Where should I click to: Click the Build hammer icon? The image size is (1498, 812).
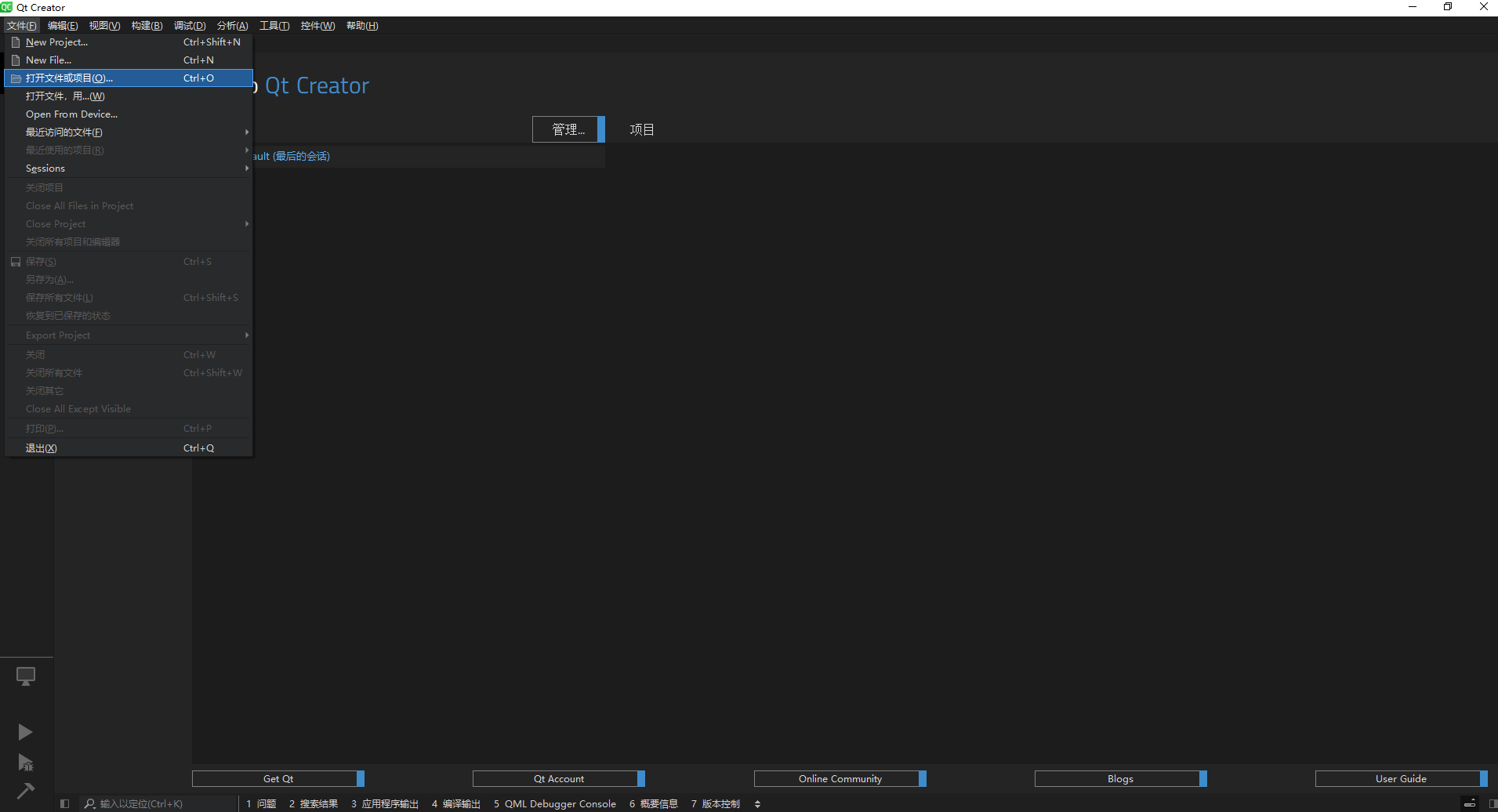[x=25, y=790]
